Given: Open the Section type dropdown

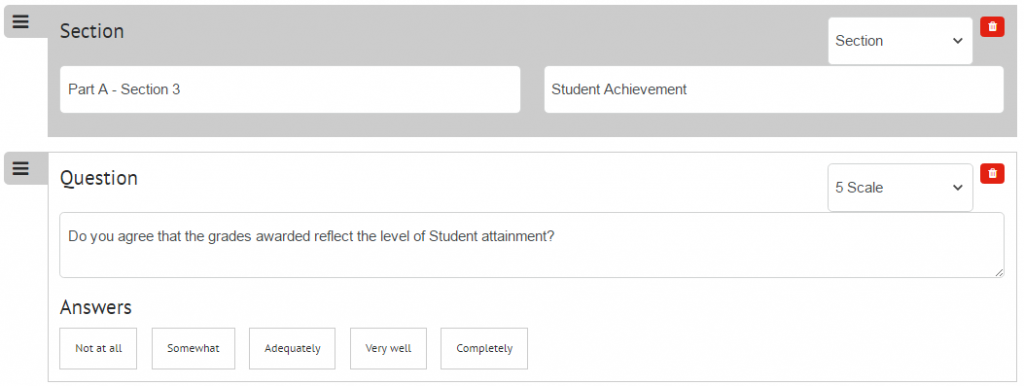Looking at the screenshot, I should 900,41.
